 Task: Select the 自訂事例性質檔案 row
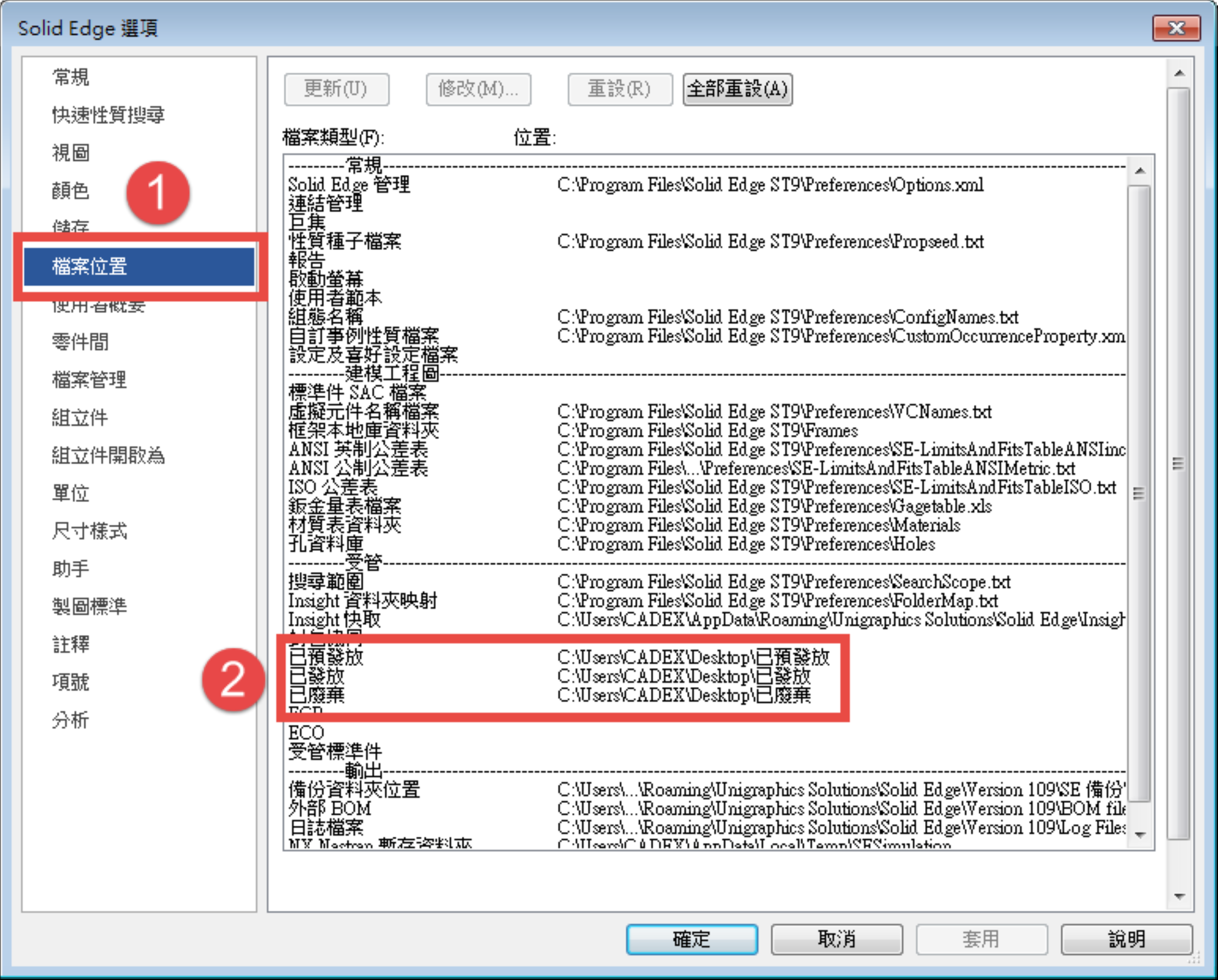[706, 336]
